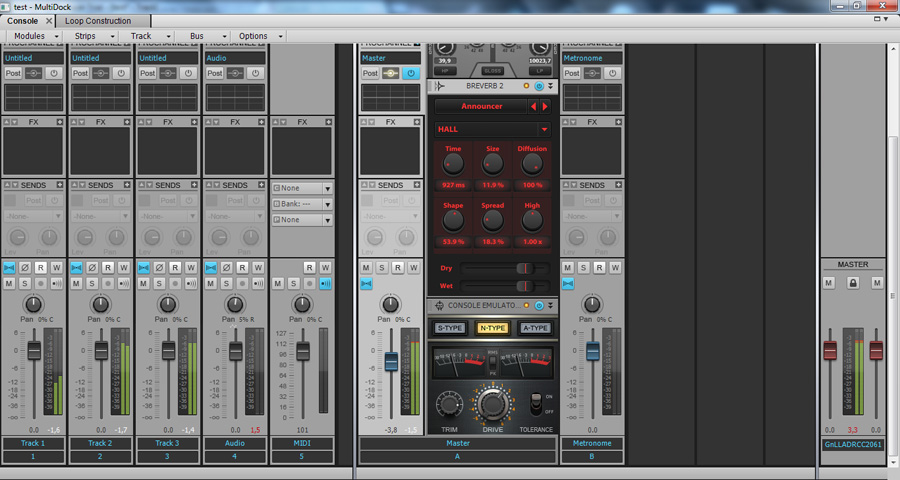
Task: Switch to Loop Construction tab
Action: pyautogui.click(x=98, y=20)
